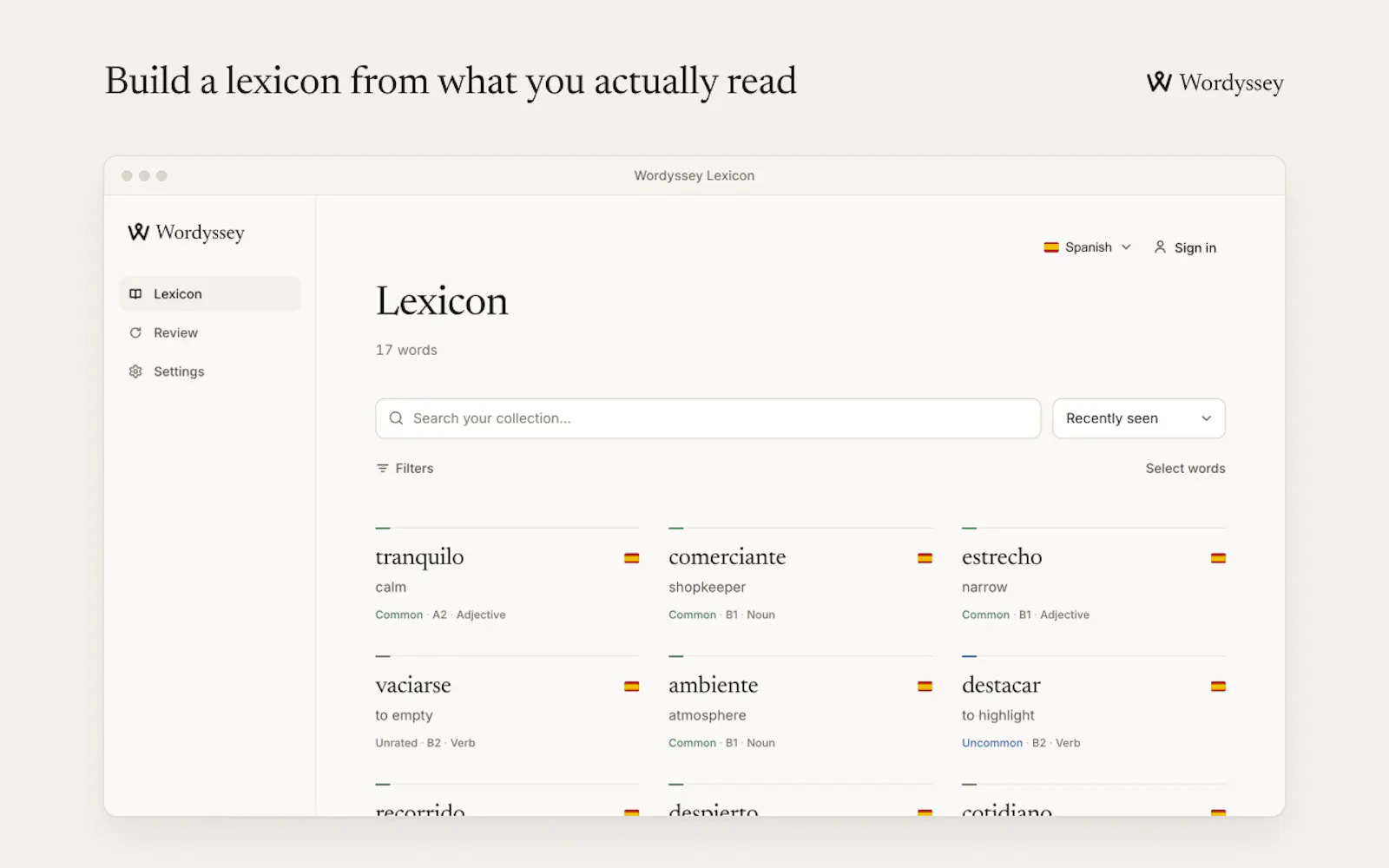Open the Spanish language dropdown
The width and height of the screenshot is (1389, 868).
click(x=1088, y=247)
